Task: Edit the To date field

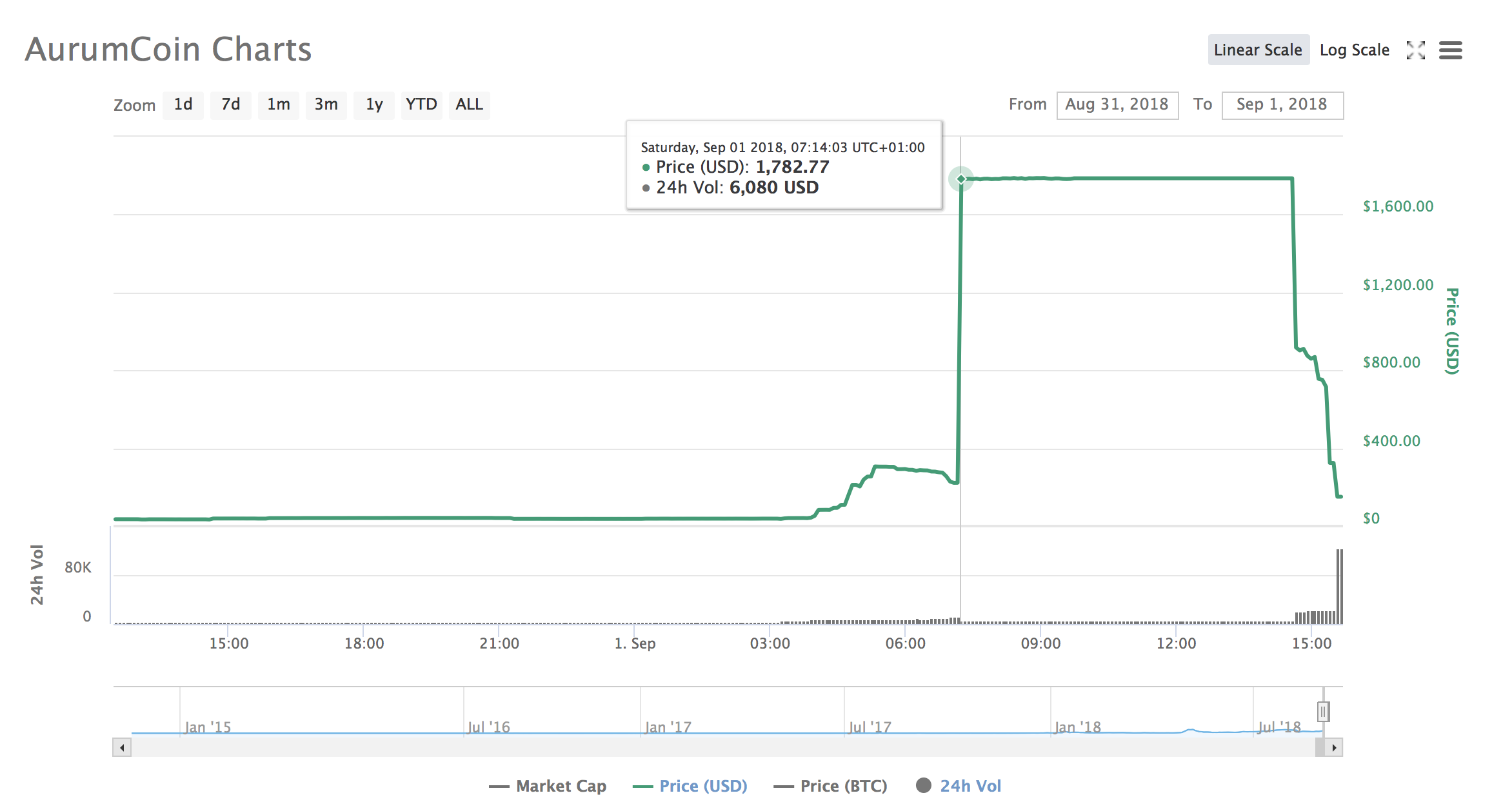Action: (x=1282, y=105)
